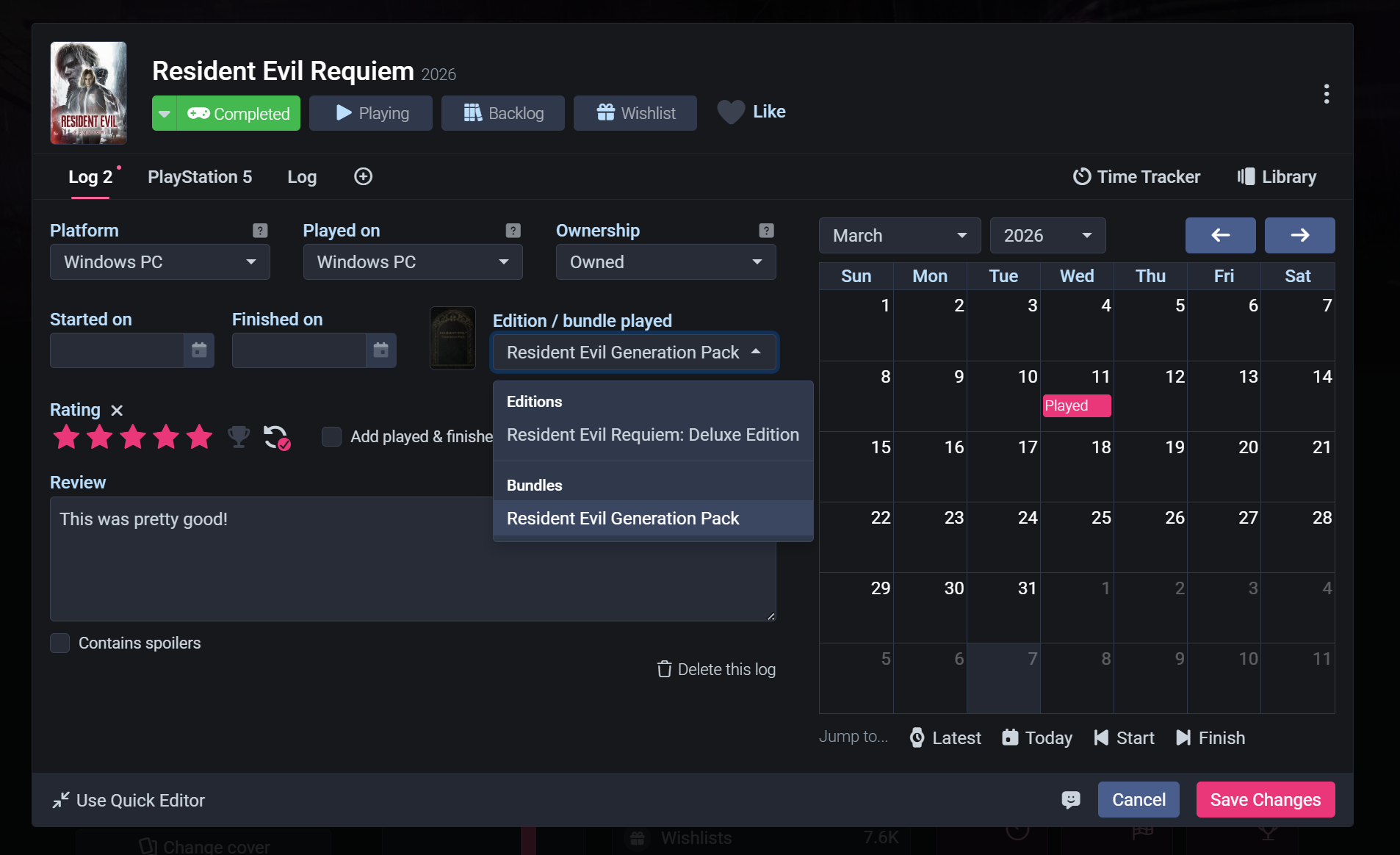1400x855 pixels.
Task: Switch to Use Quick Editor
Action: pyautogui.click(x=129, y=800)
